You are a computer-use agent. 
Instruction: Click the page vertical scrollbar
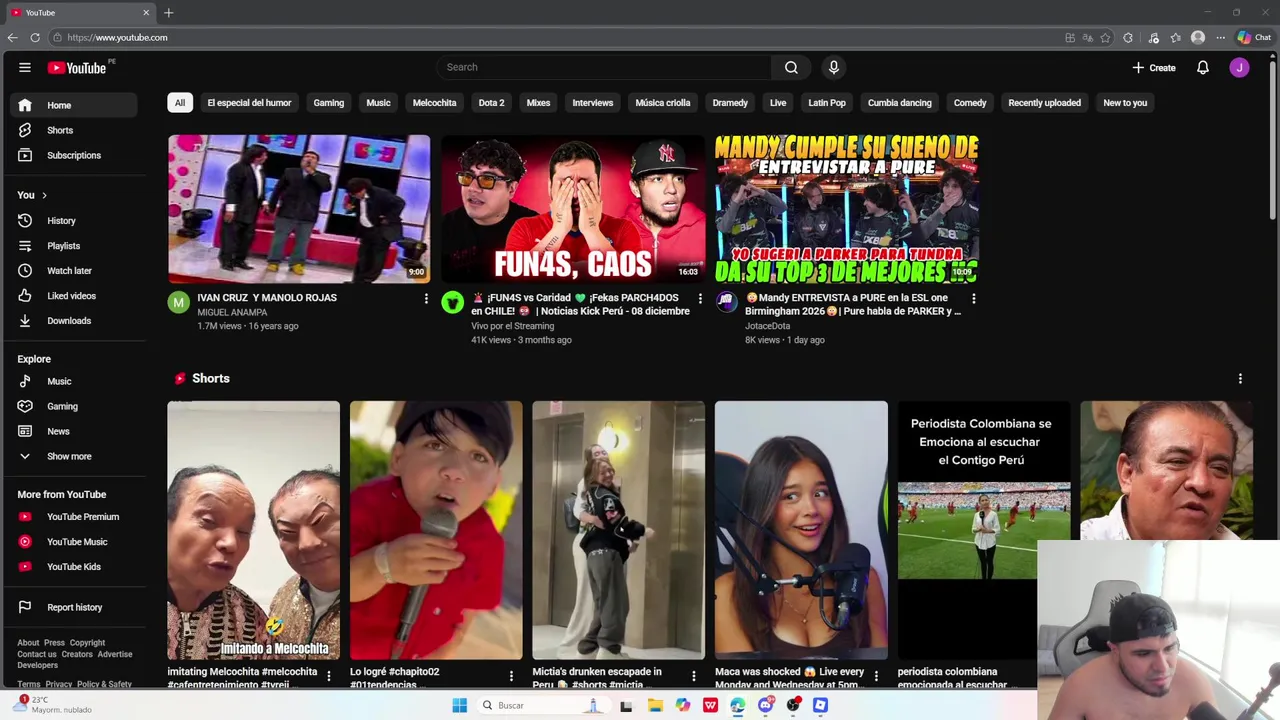click(x=1272, y=140)
